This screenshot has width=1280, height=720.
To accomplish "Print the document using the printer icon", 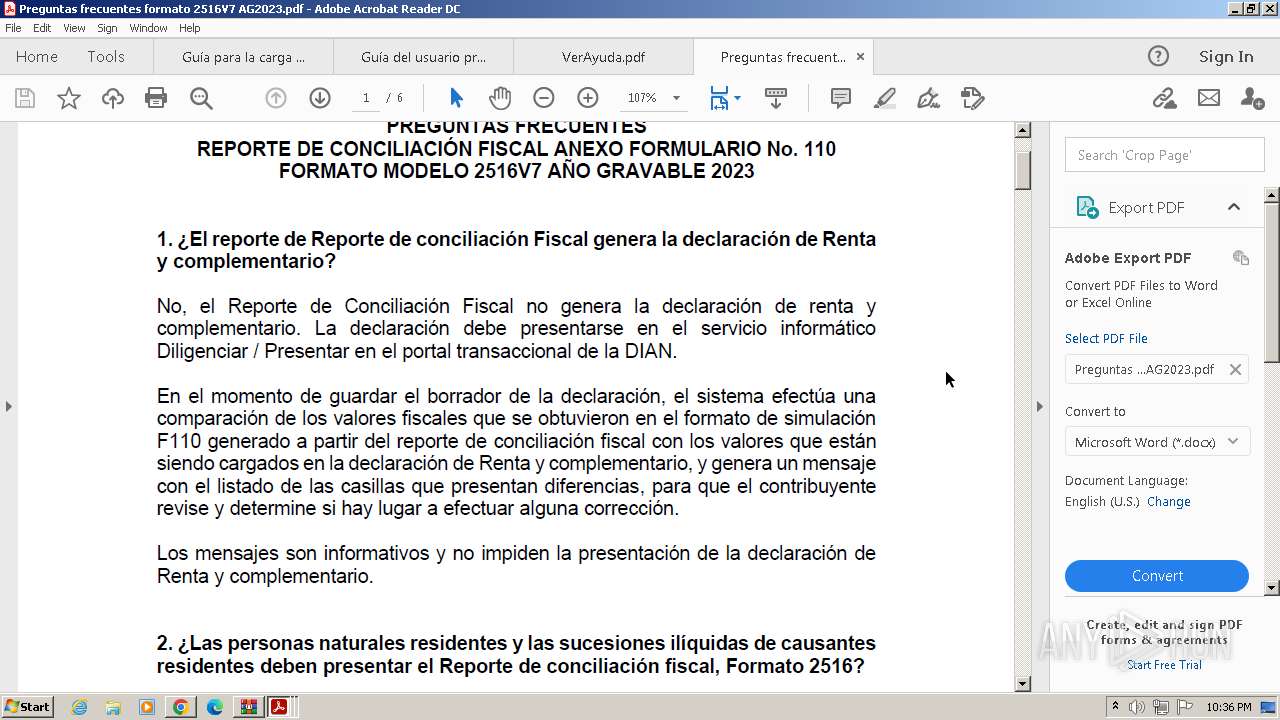I will coord(156,98).
